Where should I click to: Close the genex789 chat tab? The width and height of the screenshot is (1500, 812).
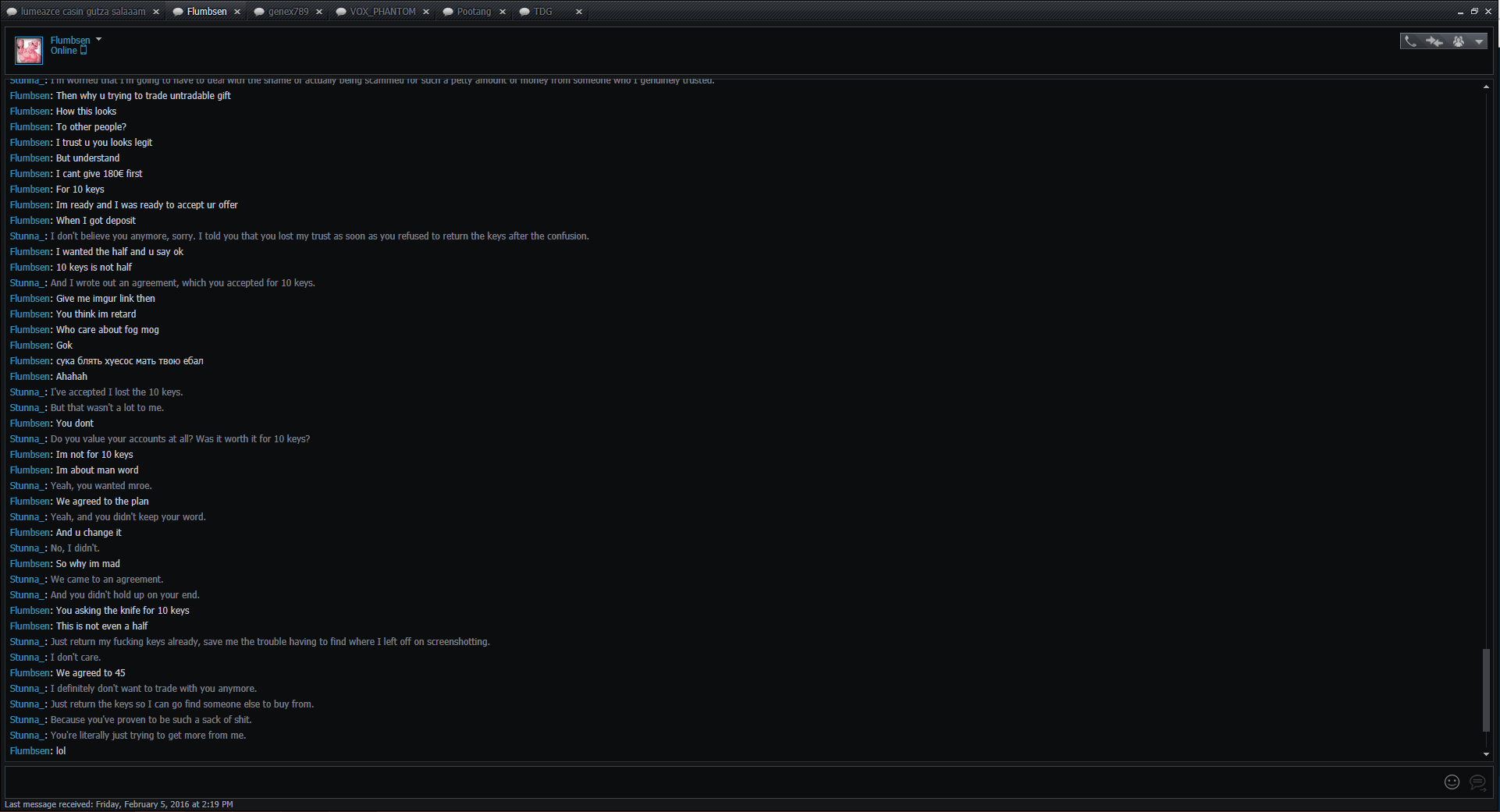(319, 12)
